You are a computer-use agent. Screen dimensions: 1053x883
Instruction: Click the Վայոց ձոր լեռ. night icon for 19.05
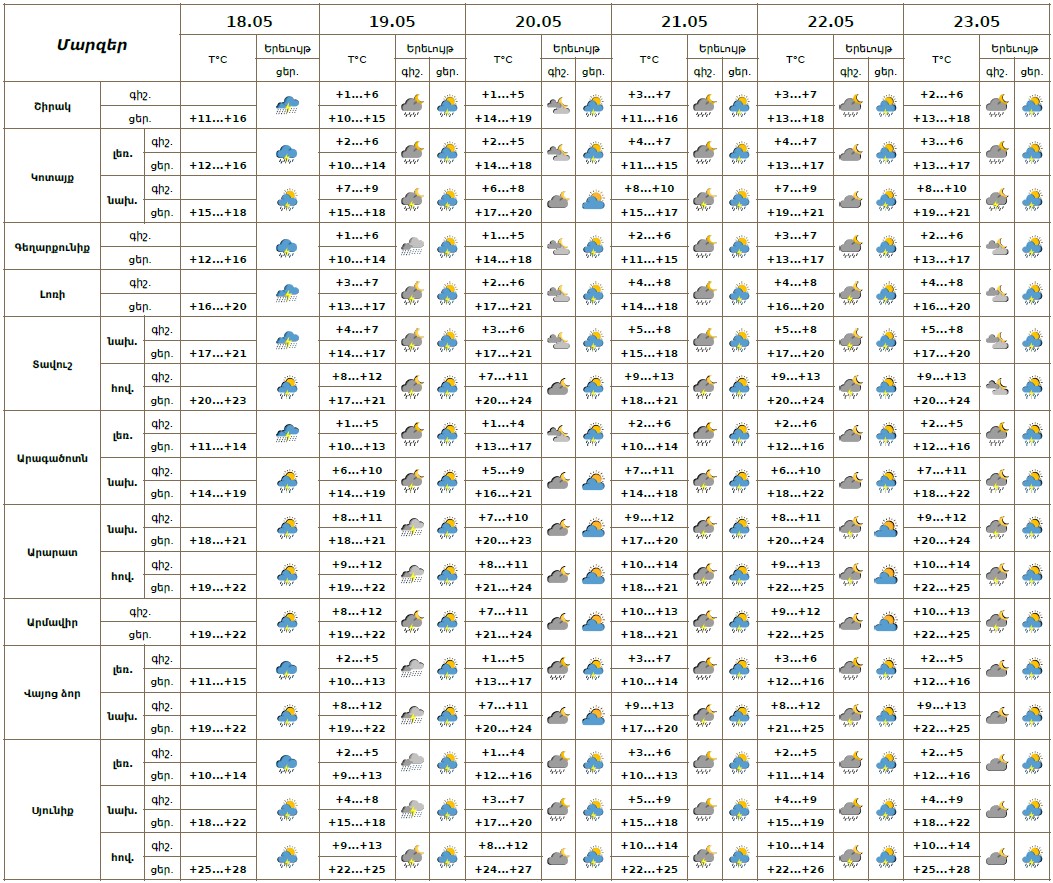(412, 669)
